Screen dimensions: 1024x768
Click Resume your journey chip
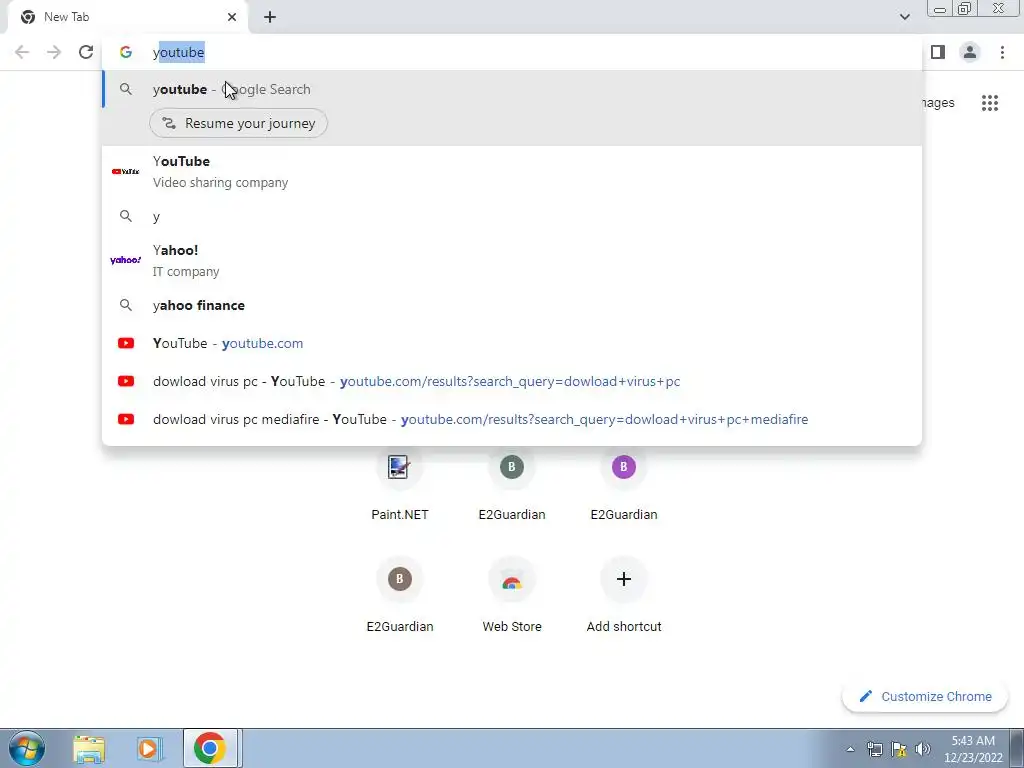click(x=238, y=123)
